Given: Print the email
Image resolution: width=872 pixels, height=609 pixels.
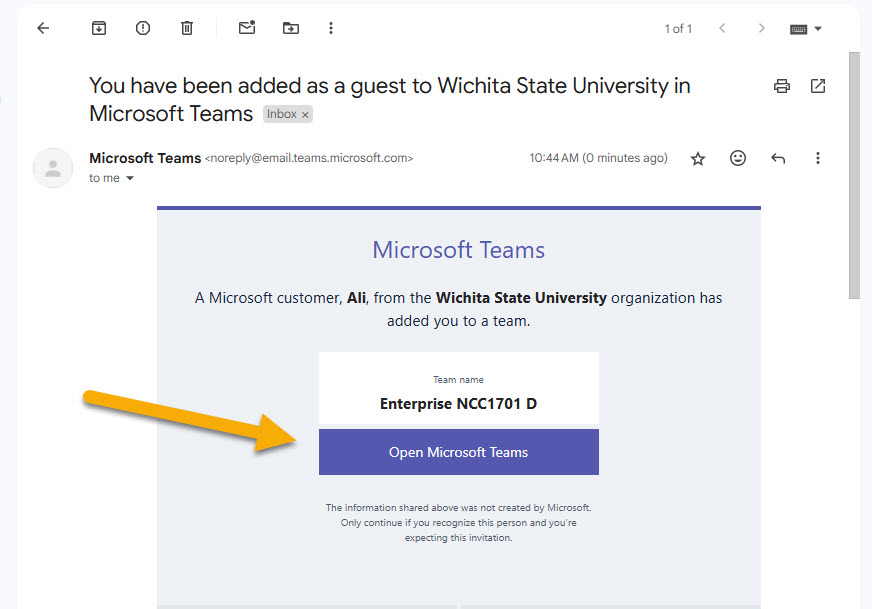Looking at the screenshot, I should click(x=781, y=86).
